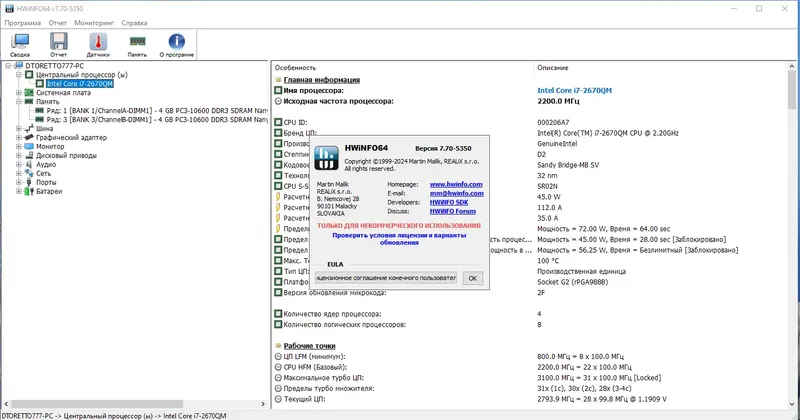Open the Отчет menu
The image size is (800, 420).
(x=58, y=22)
